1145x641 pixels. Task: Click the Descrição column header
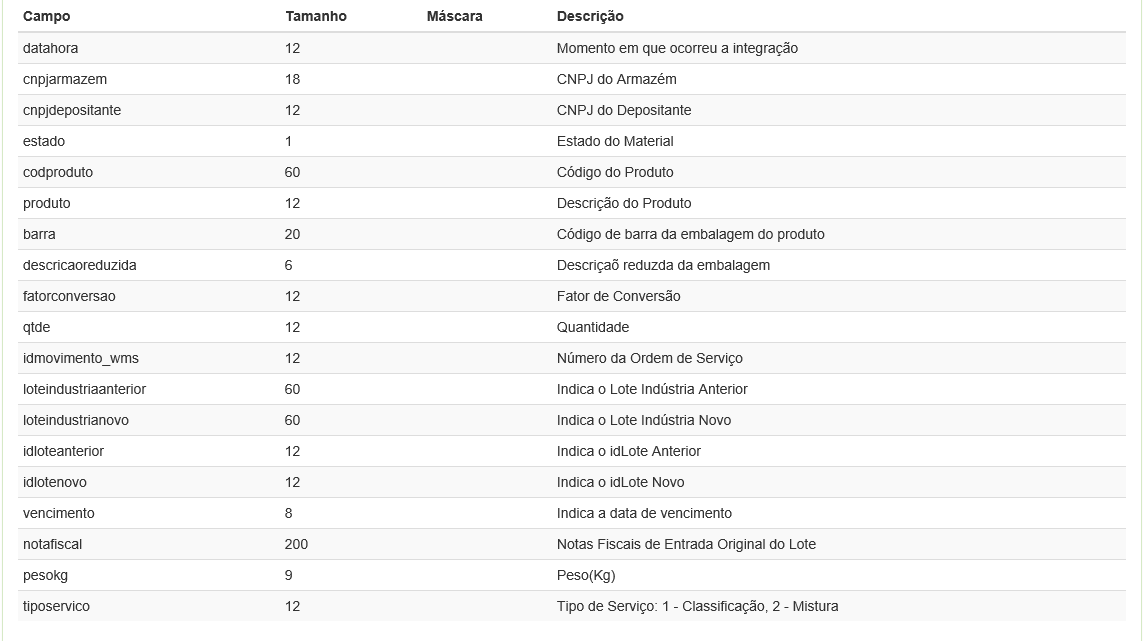click(590, 16)
